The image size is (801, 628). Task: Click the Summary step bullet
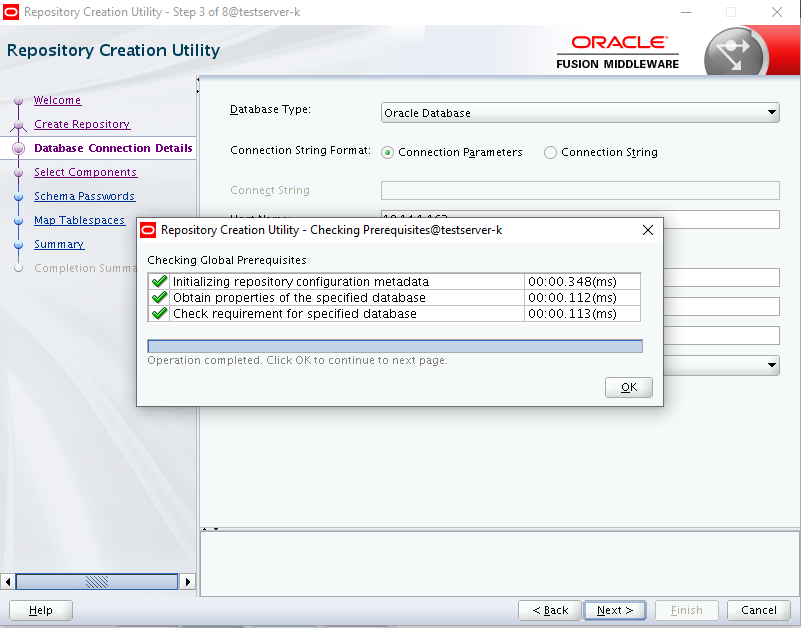point(18,245)
